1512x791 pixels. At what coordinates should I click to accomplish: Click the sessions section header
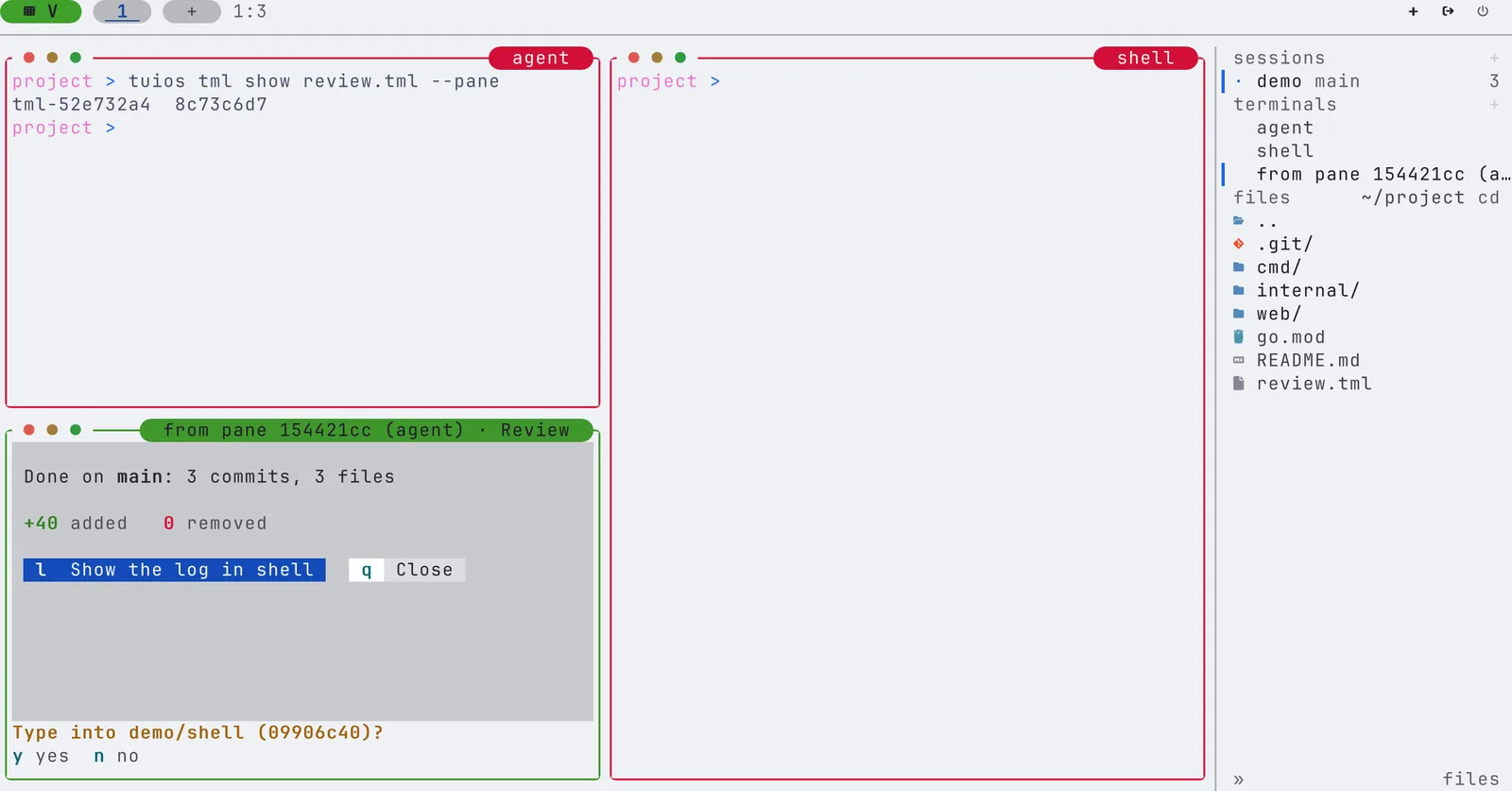[x=1279, y=59]
